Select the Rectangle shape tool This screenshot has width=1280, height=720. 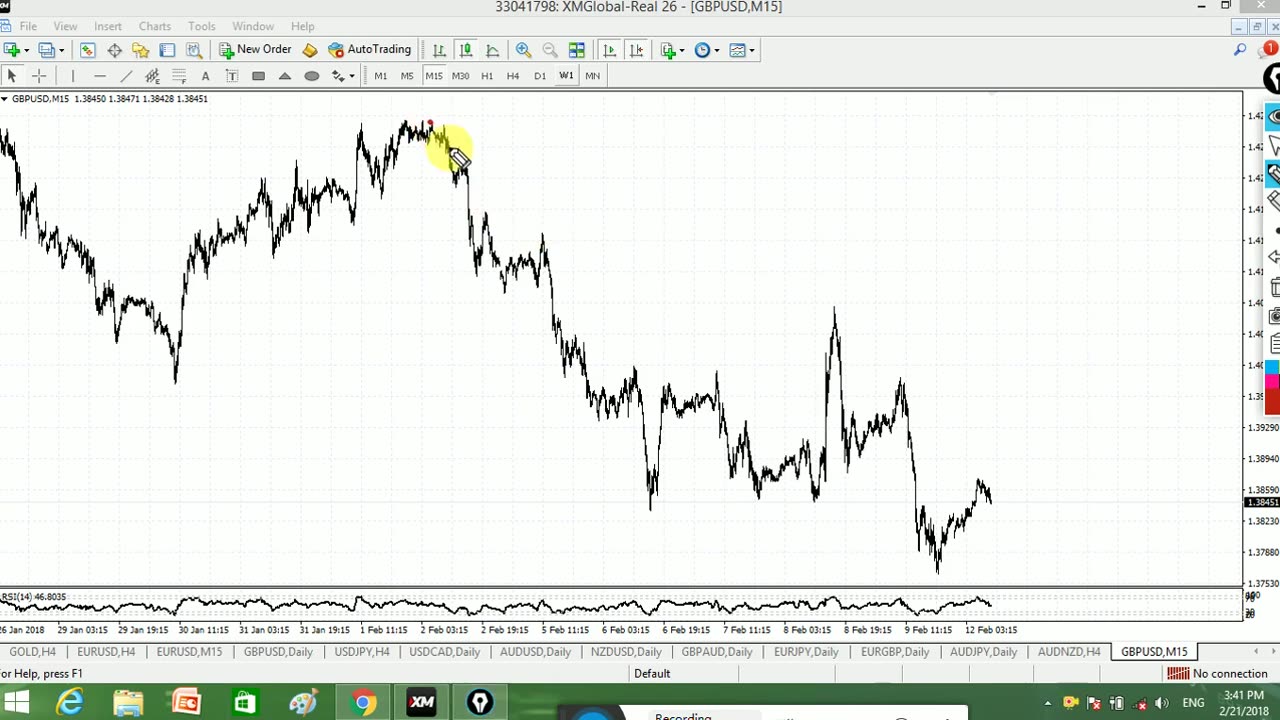point(258,76)
